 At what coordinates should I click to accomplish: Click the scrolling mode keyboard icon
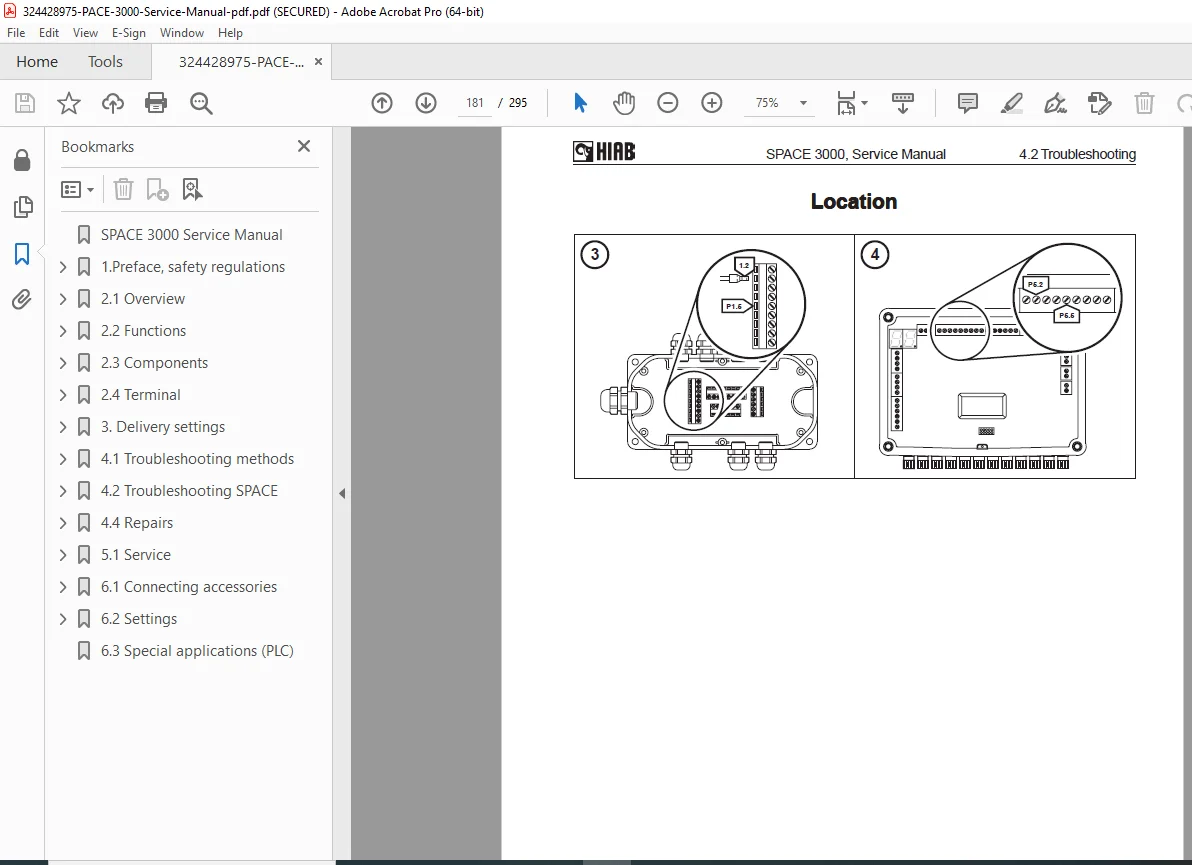pyautogui.click(x=902, y=103)
